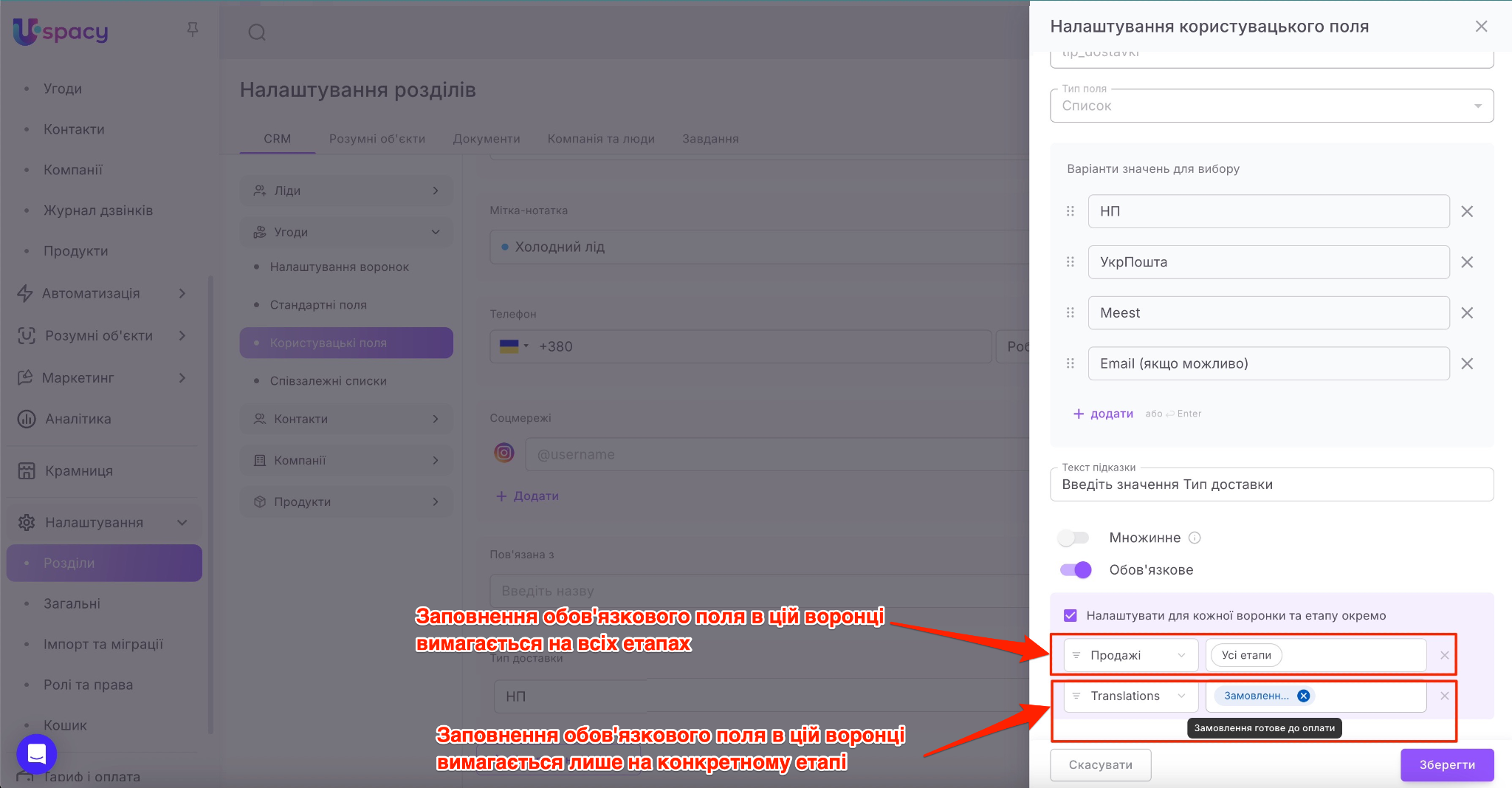Disable the Обов'язкове toggle
This screenshot has width=1512, height=788.
click(x=1076, y=569)
